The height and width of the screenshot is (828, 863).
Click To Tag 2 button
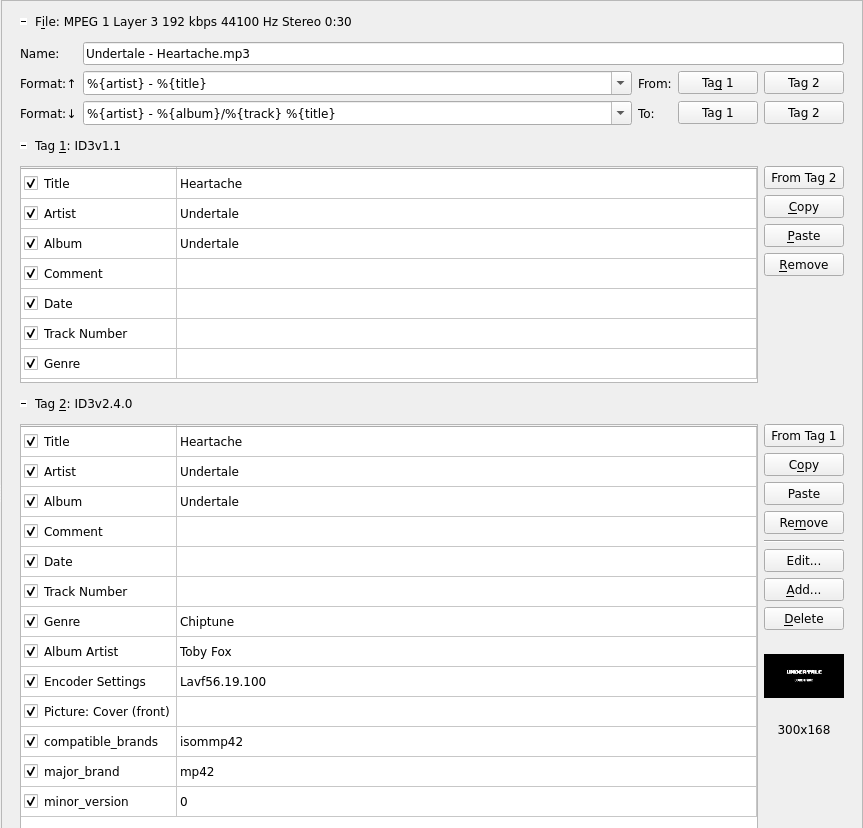[x=804, y=113]
